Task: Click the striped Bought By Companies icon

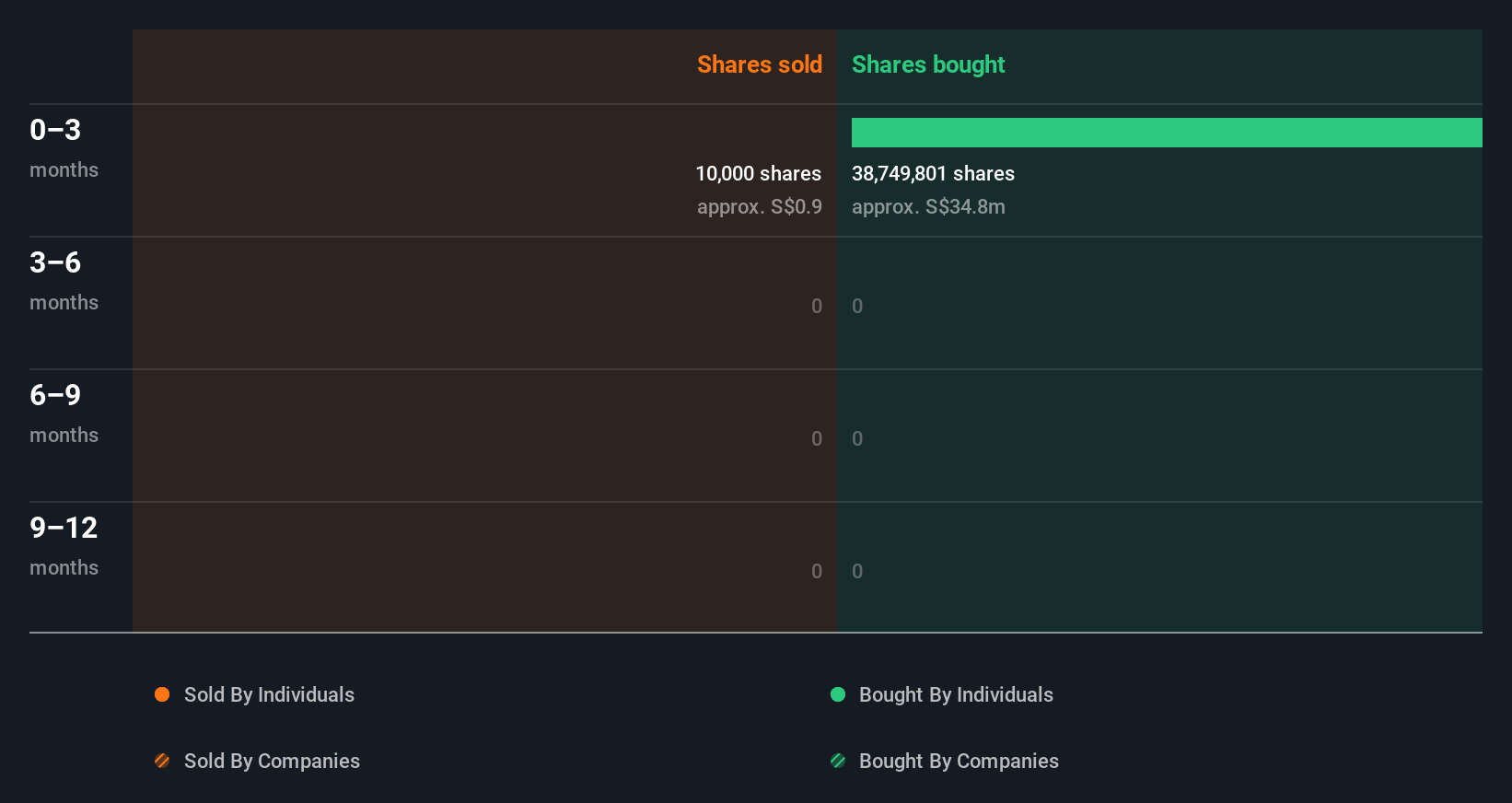Action: [x=838, y=761]
